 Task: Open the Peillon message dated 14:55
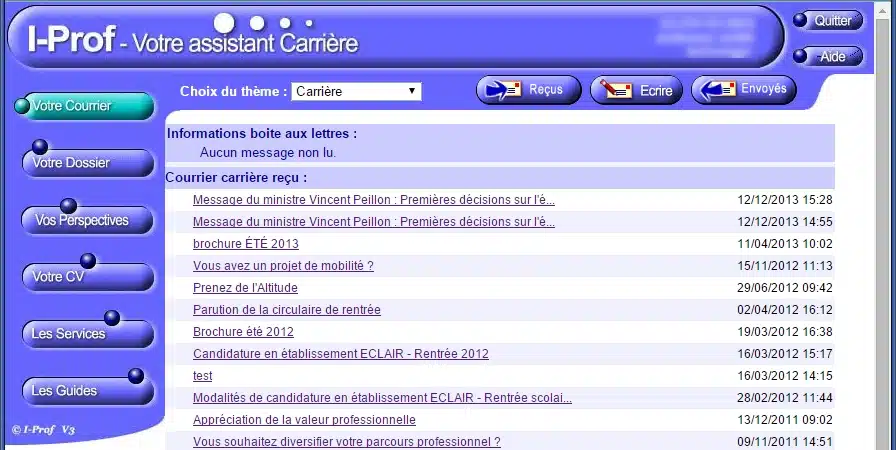coord(374,222)
